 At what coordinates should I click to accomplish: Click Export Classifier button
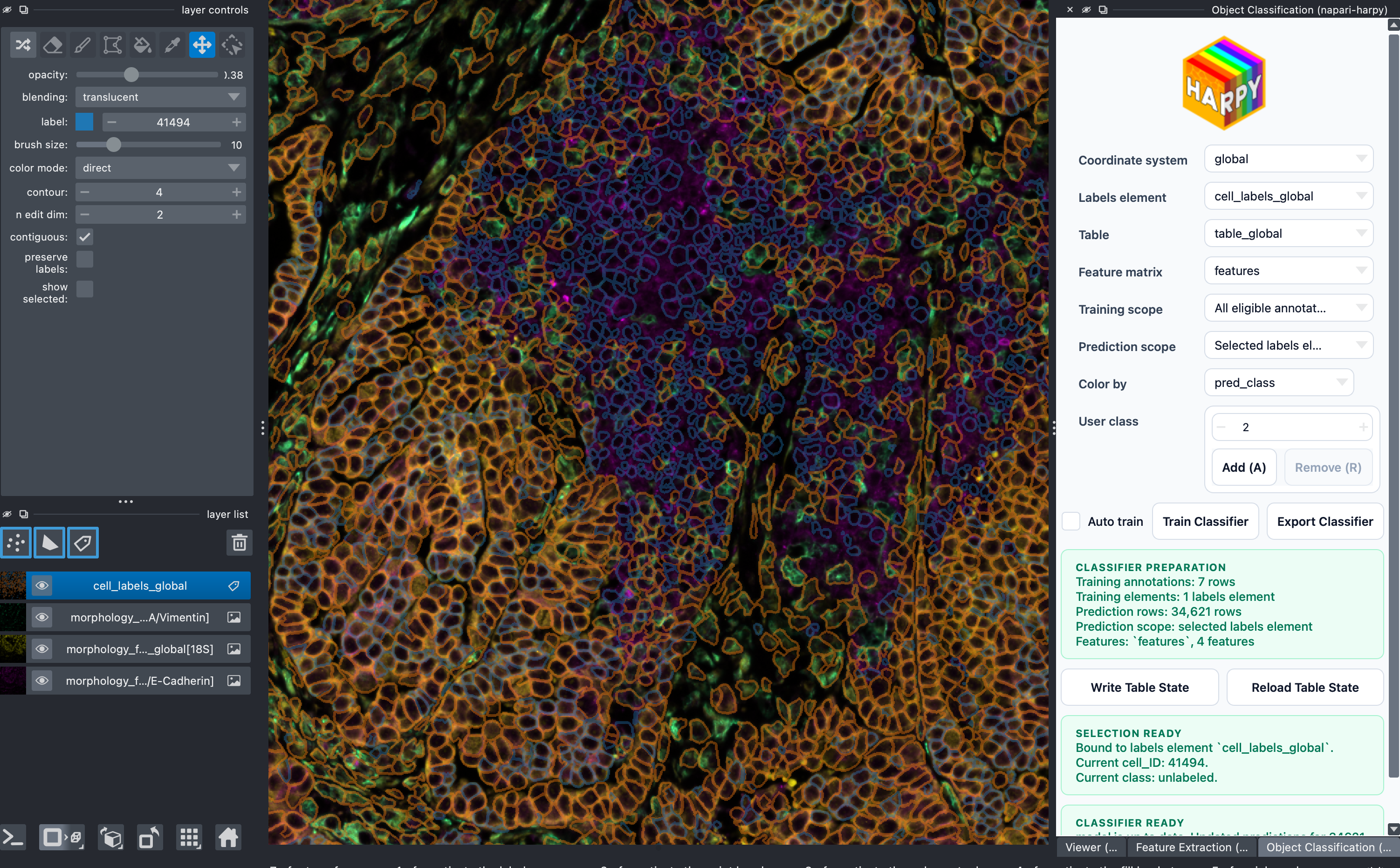coord(1325,521)
